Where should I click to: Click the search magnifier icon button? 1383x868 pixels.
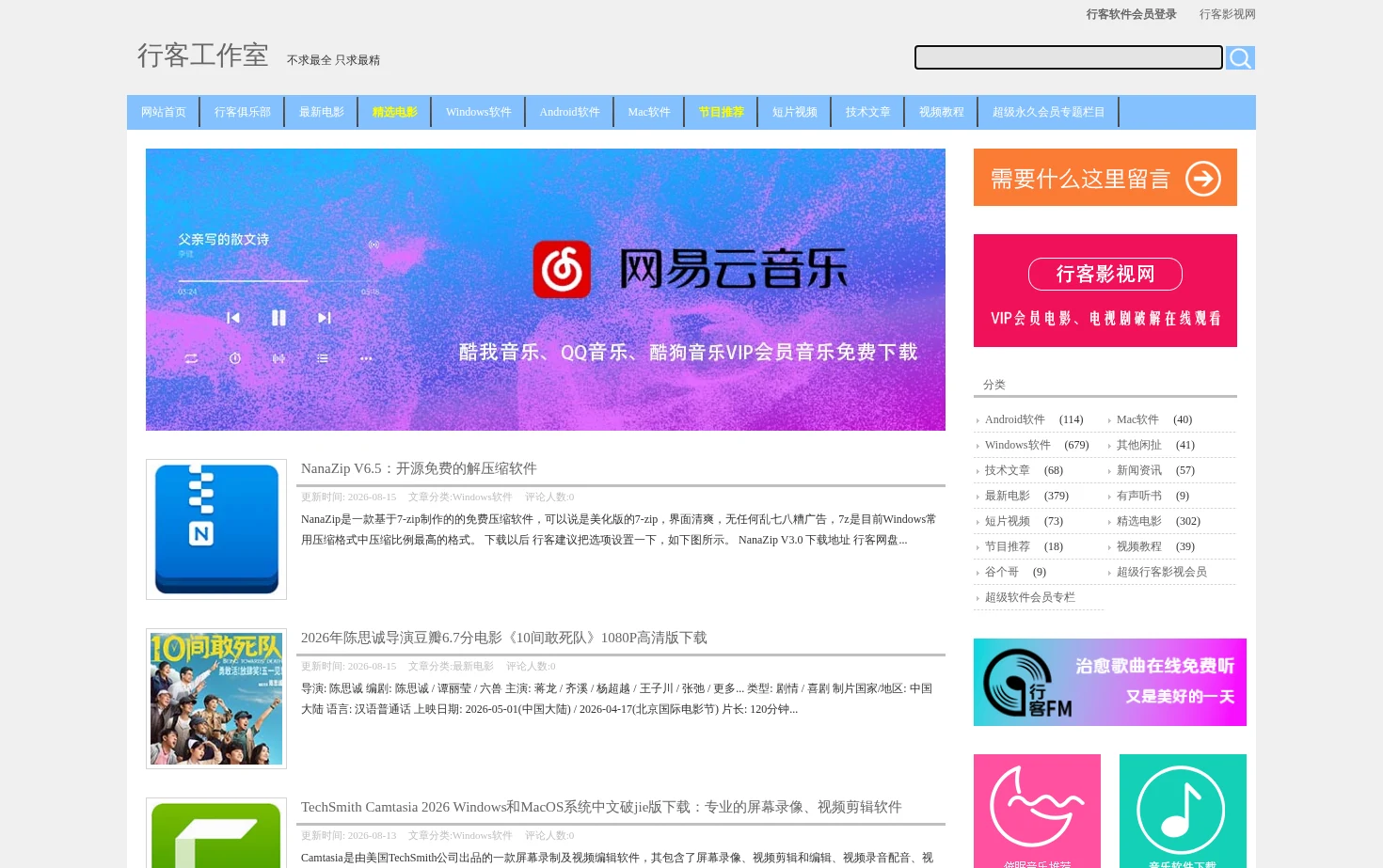coord(1240,58)
